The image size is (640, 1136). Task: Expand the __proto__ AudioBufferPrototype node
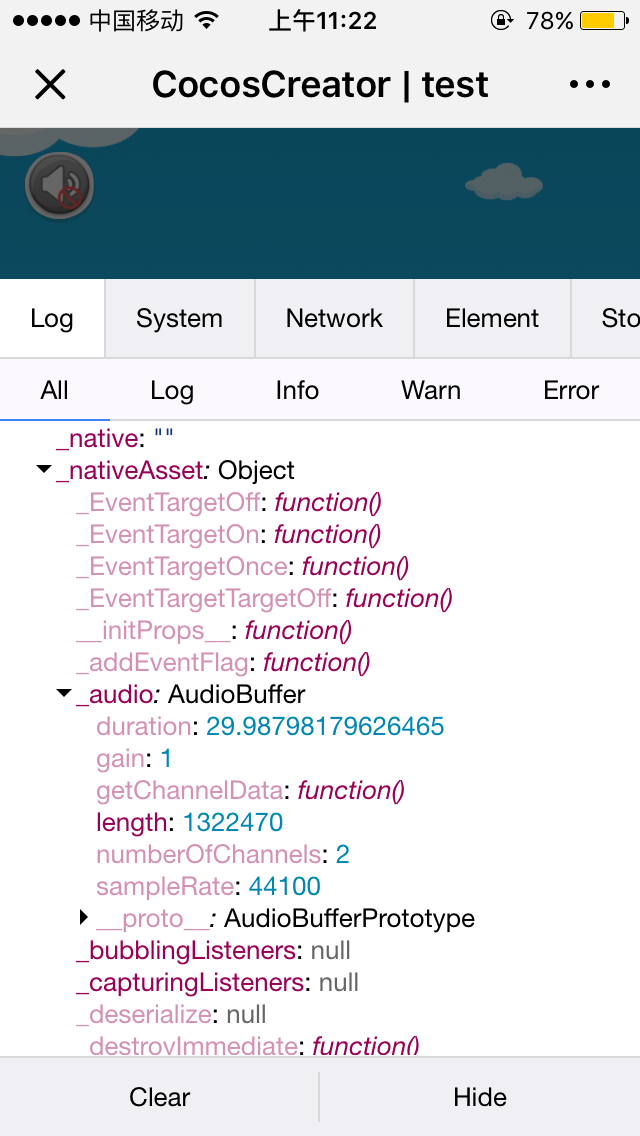[84, 917]
